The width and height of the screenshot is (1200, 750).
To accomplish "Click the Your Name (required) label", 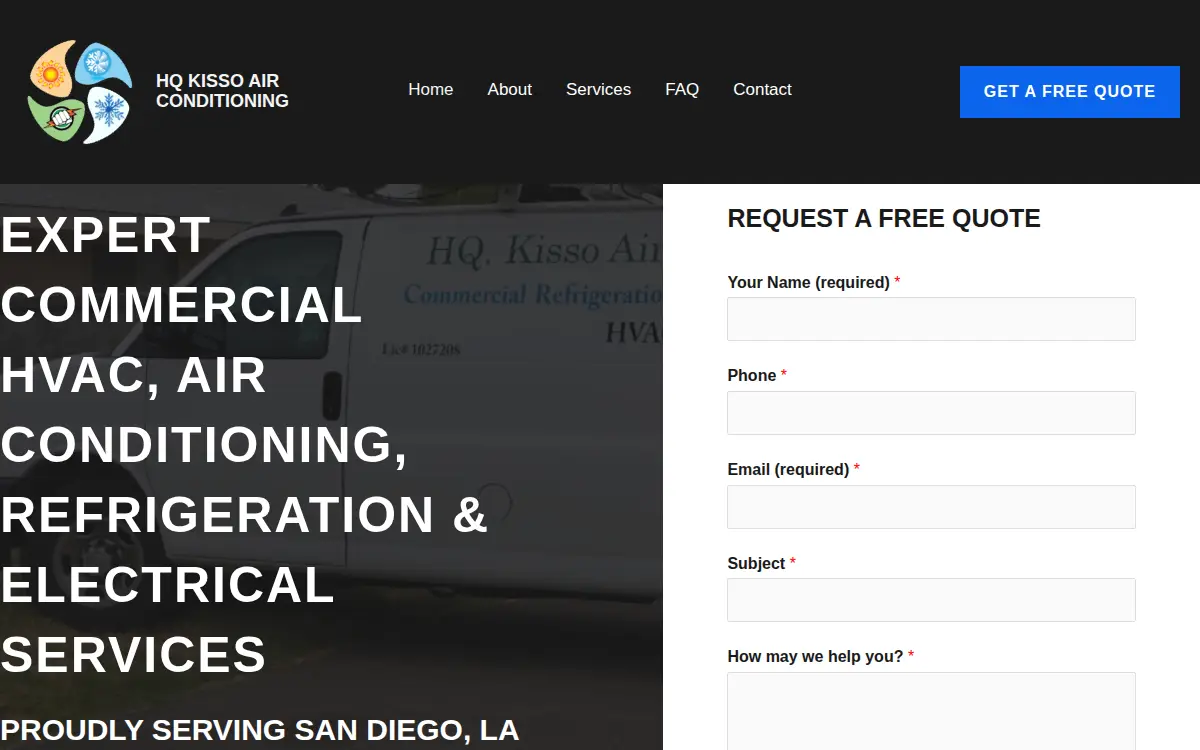I will click(x=813, y=282).
